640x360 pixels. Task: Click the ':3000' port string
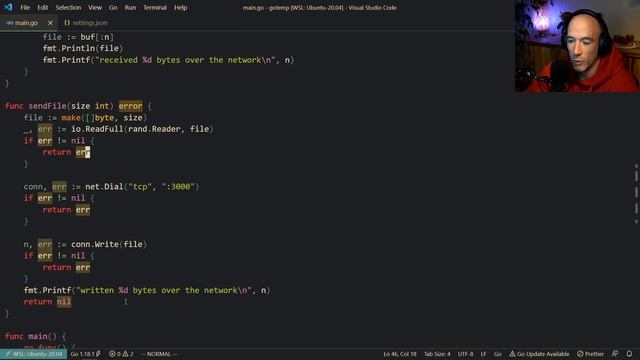click(178, 187)
